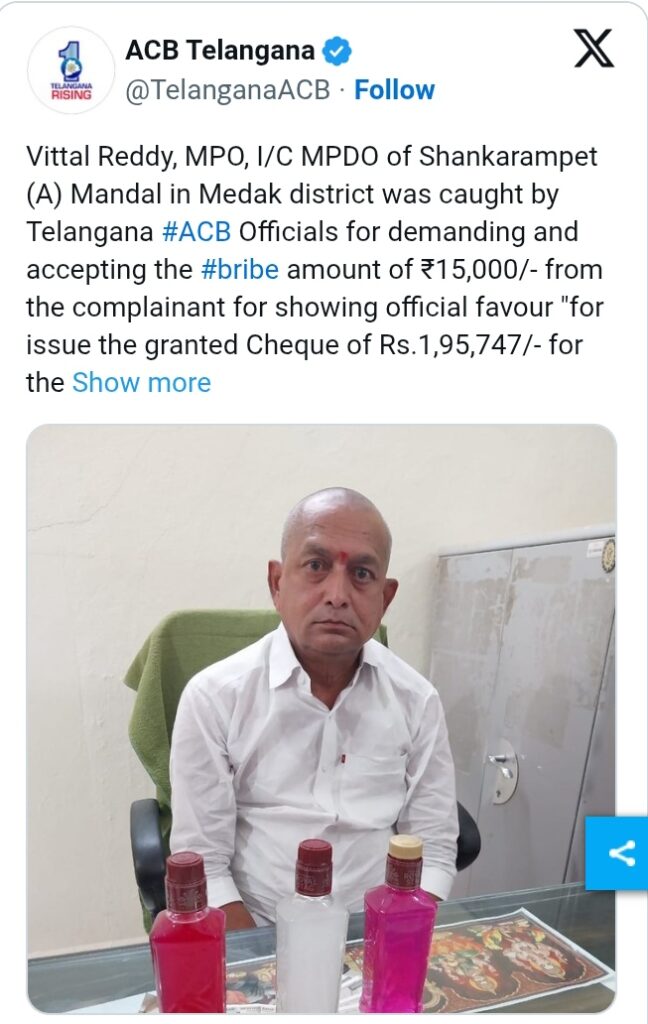Expand the post with Show more
The height and width of the screenshot is (1024, 648).
(x=141, y=383)
